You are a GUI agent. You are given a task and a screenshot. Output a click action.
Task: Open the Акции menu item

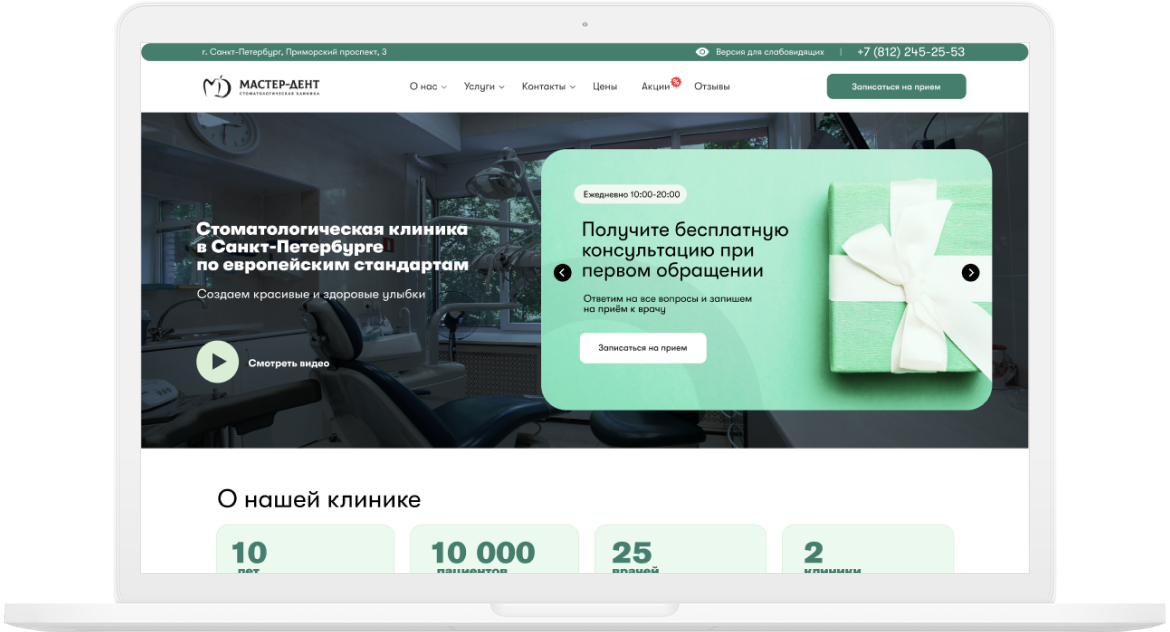[655, 87]
